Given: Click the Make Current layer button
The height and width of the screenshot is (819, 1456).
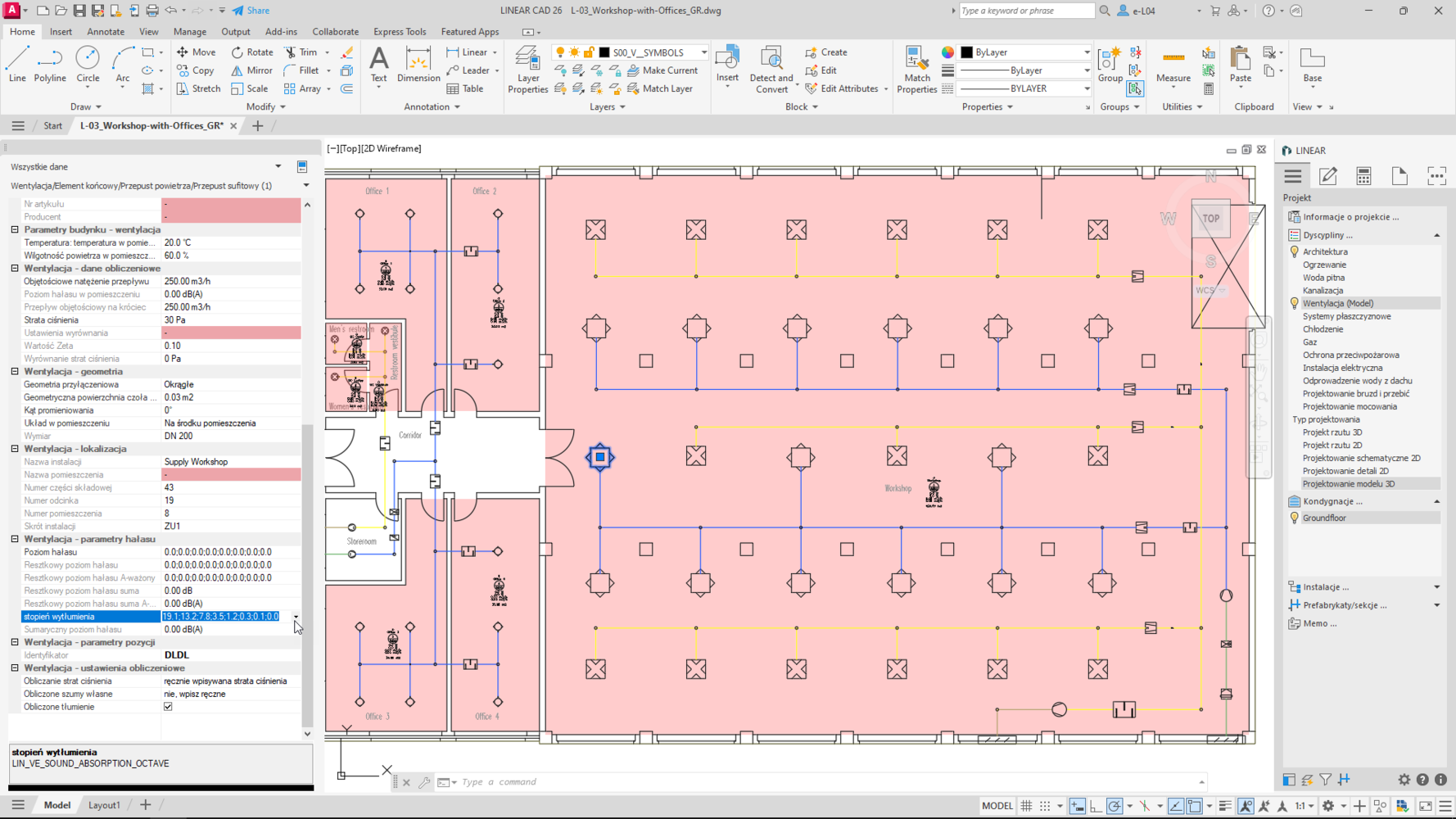Looking at the screenshot, I should pos(662,70).
